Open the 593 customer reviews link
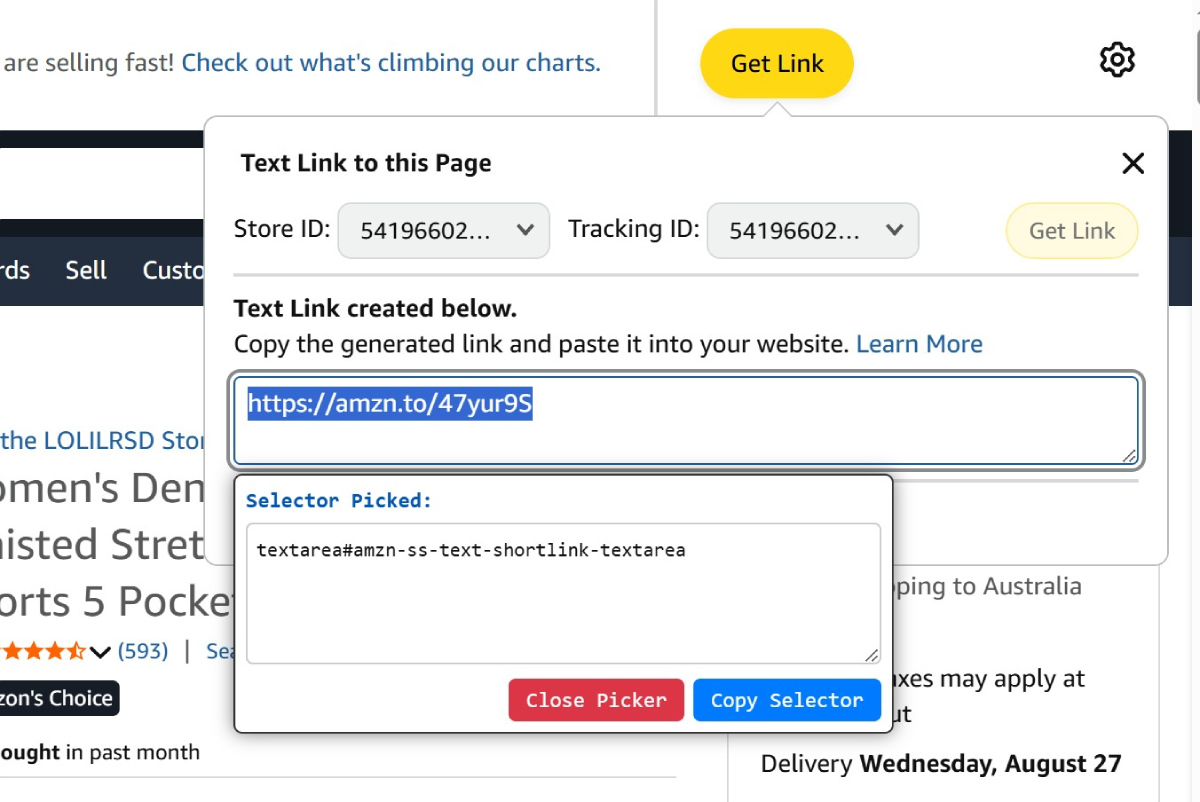 coord(143,651)
